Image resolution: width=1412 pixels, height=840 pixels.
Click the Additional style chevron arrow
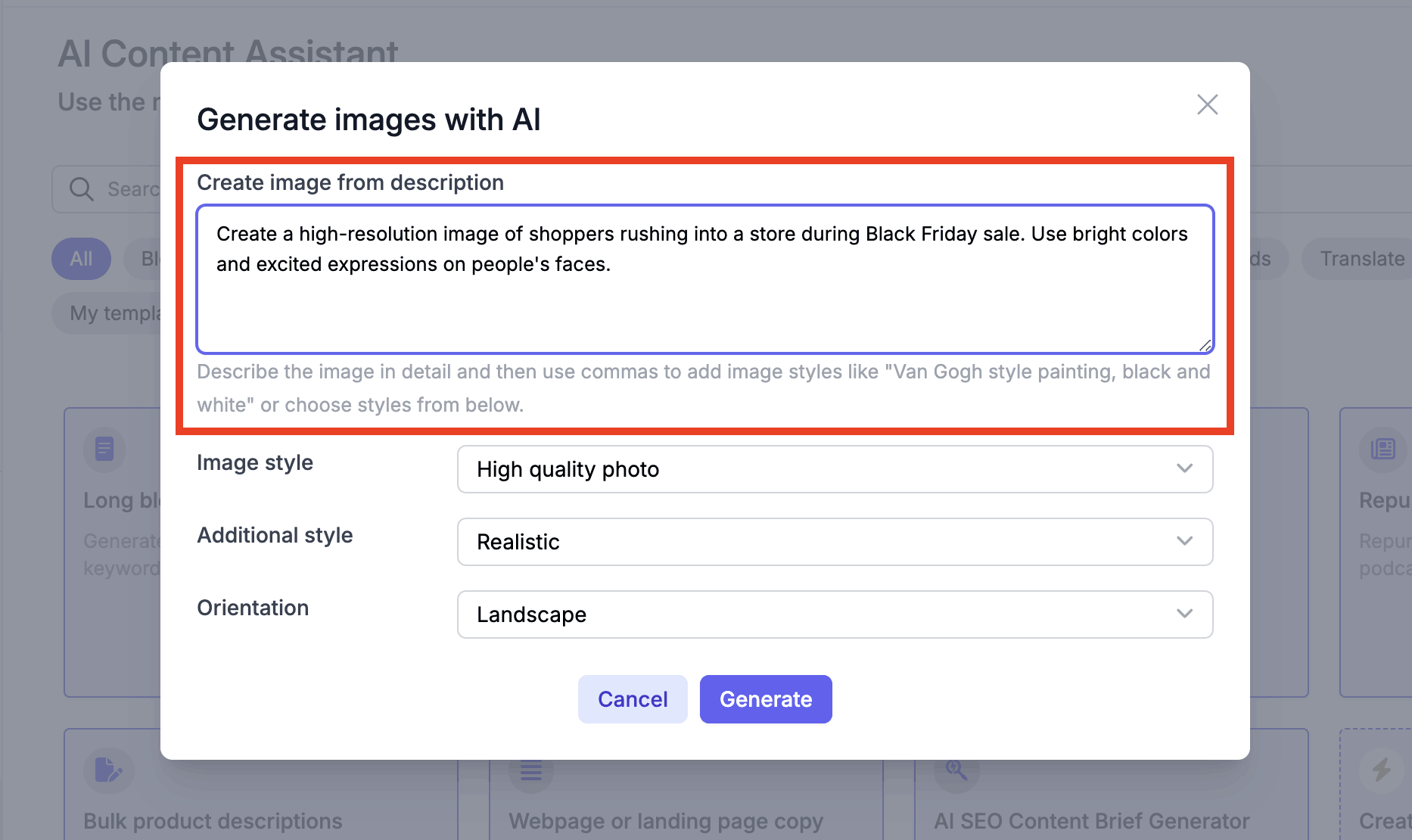pos(1185,541)
